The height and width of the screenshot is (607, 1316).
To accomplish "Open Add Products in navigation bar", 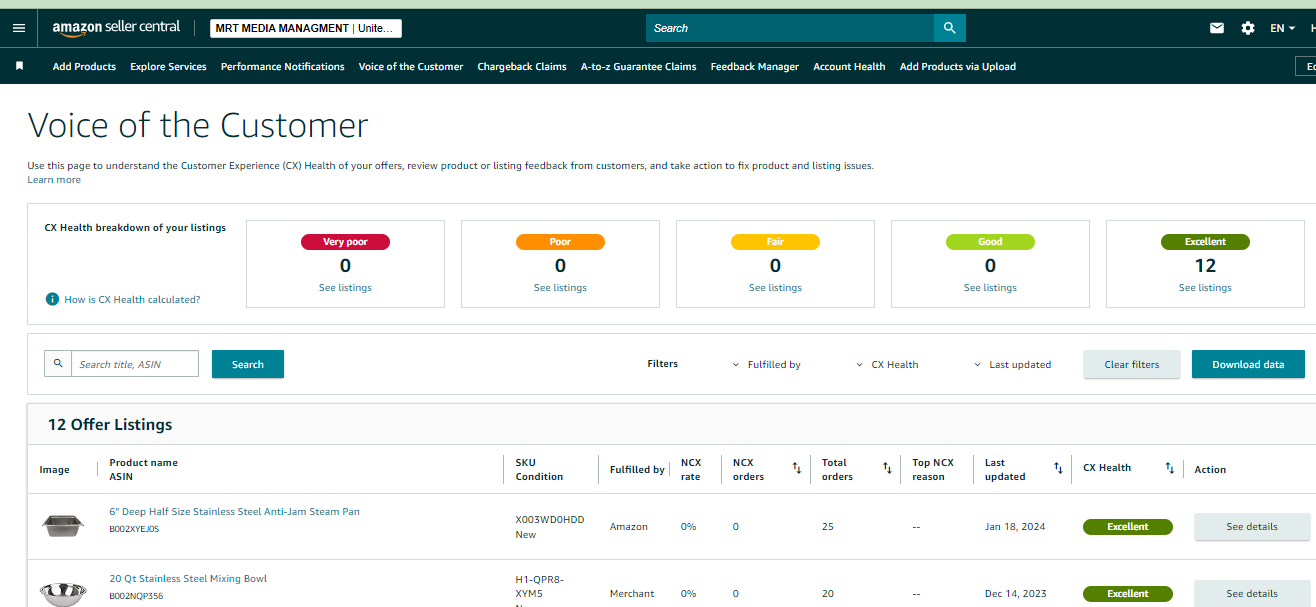I will click(x=84, y=67).
